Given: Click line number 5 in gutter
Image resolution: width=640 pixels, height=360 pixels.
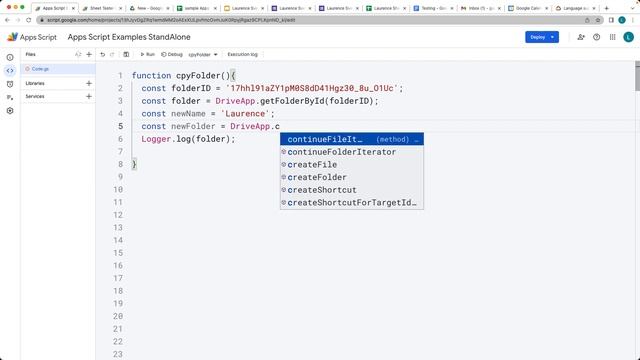Looking at the screenshot, I should 120,127.
